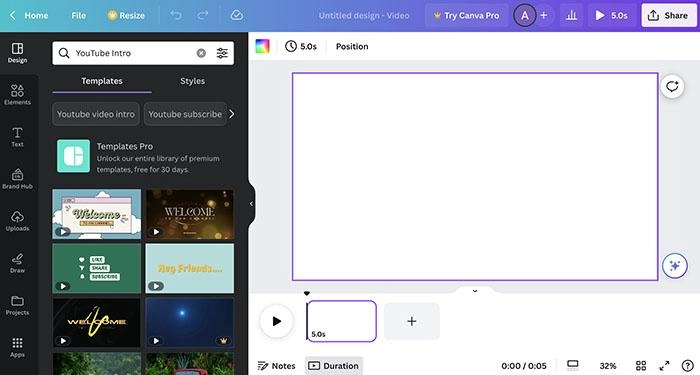Screen dimensions: 700x375
Task: Click the cloud save status icon
Action: coord(237,15)
